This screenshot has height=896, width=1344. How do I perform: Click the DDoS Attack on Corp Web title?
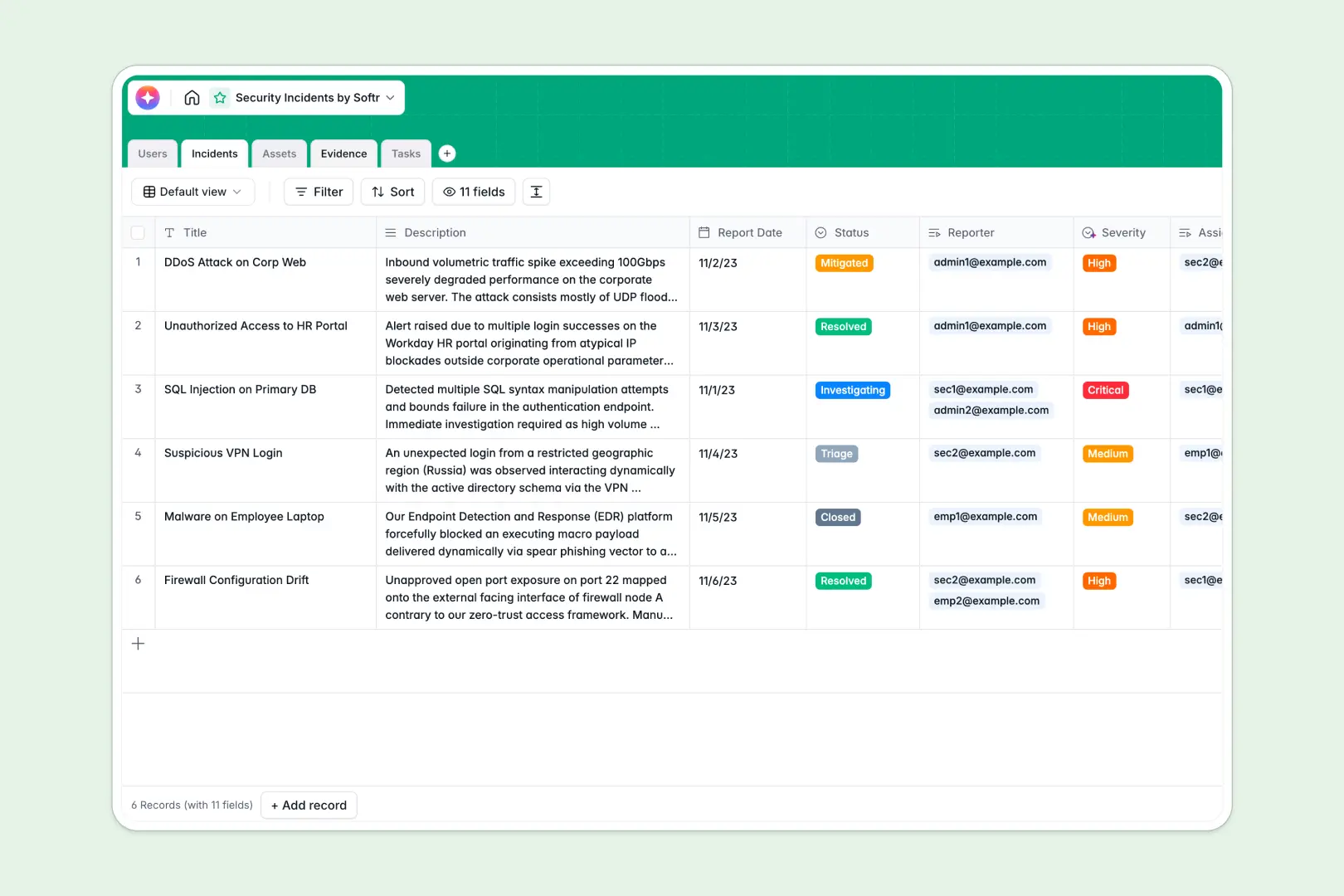pyautogui.click(x=235, y=262)
